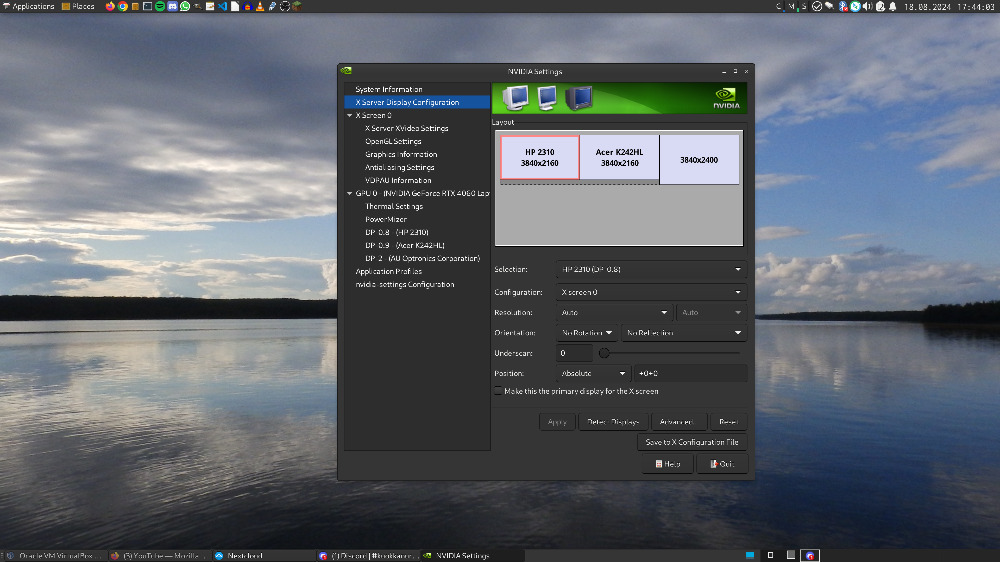Click the first monitor icon in banner
The height and width of the screenshot is (562, 1000).
[515, 98]
